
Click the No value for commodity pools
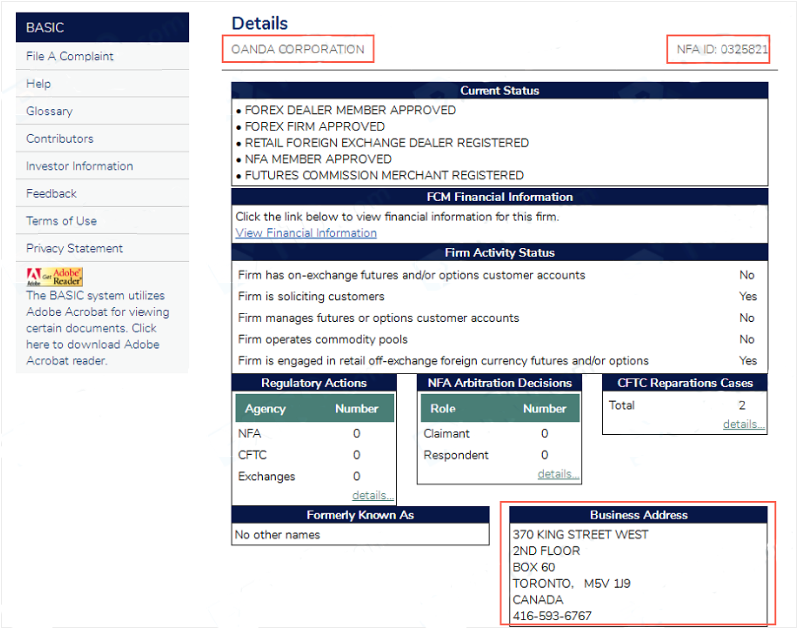click(747, 339)
